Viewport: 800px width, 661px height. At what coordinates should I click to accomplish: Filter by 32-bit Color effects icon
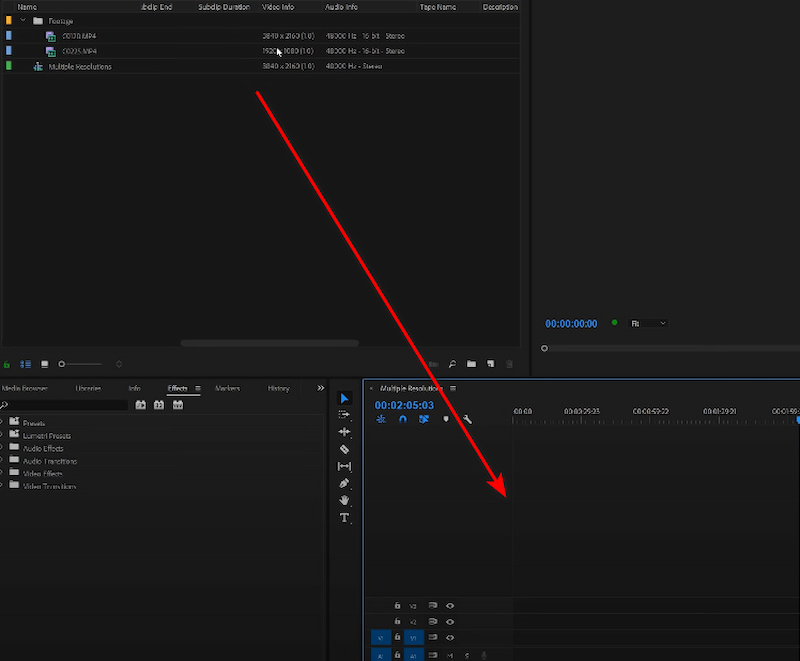[159, 405]
